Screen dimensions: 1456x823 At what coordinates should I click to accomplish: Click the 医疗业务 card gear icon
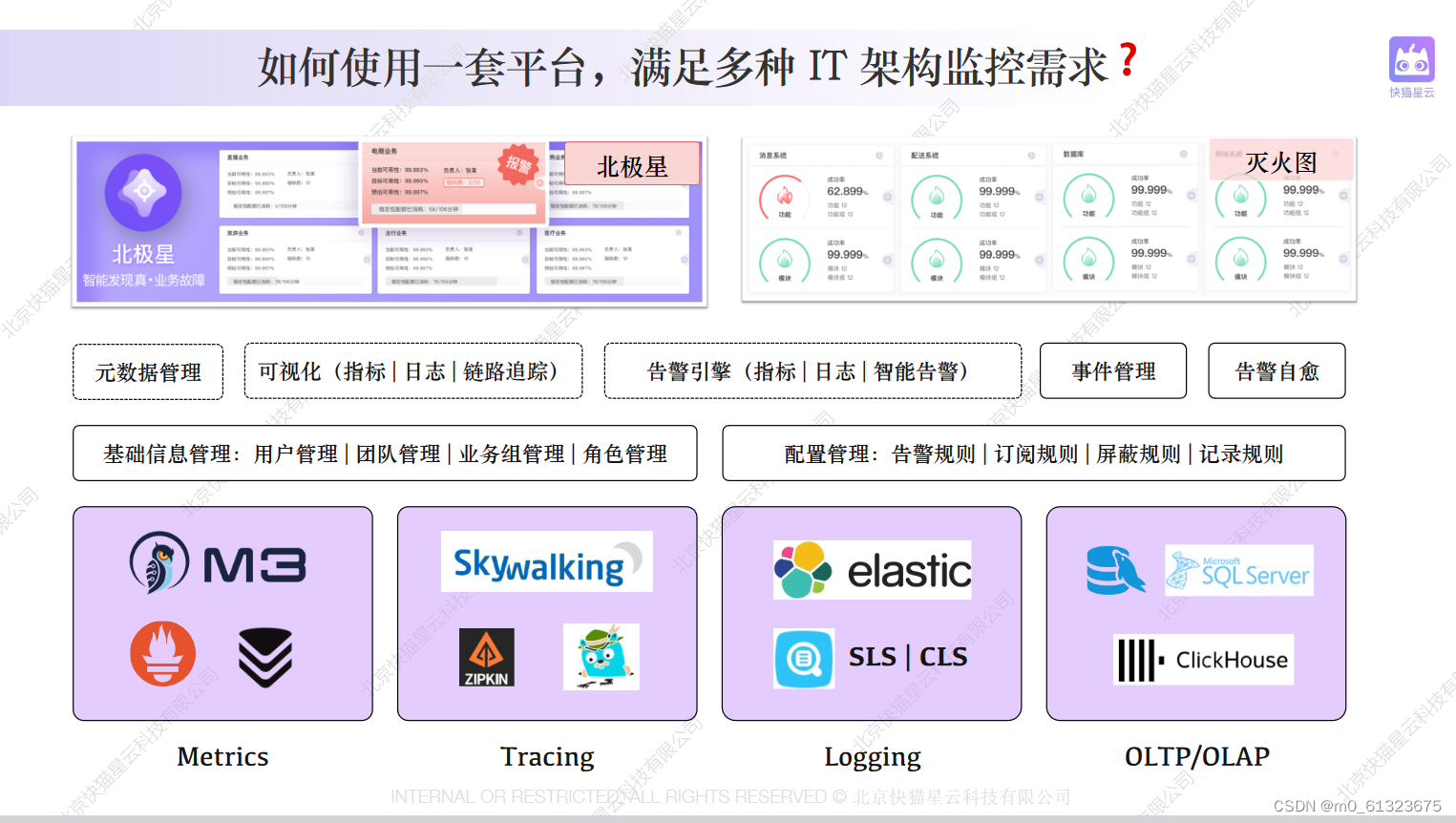coord(679,232)
